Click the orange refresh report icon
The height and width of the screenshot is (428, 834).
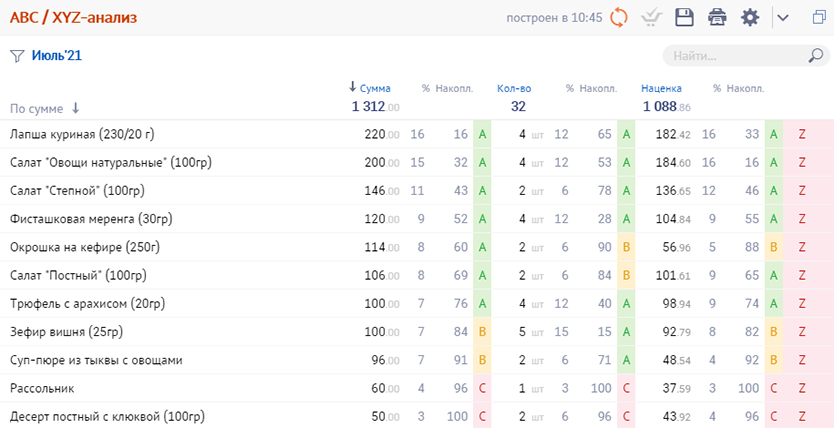click(x=620, y=17)
